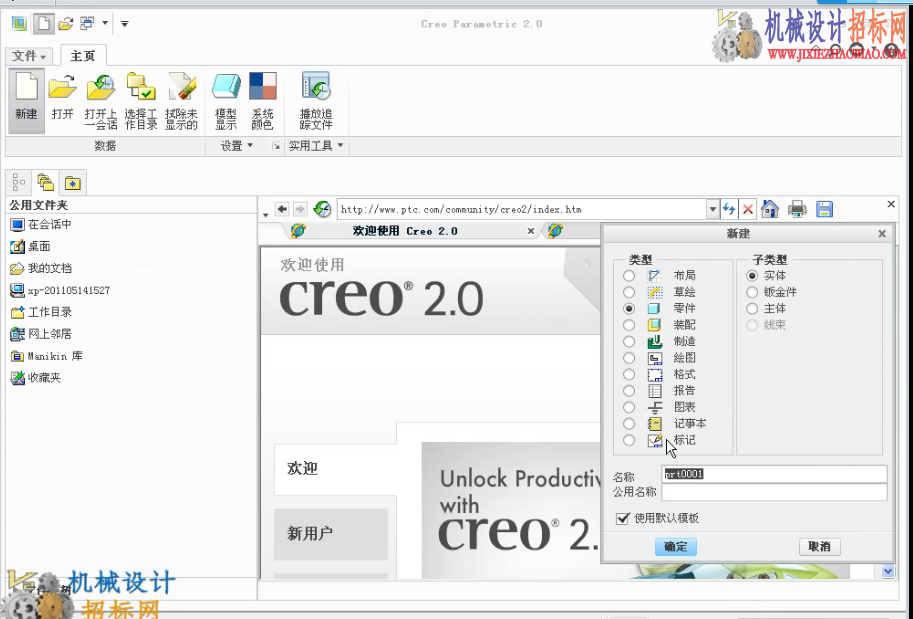Image resolution: width=913 pixels, height=619 pixels.
Task: Click the 打开 (Open) ribbon icon
Action: (62, 97)
